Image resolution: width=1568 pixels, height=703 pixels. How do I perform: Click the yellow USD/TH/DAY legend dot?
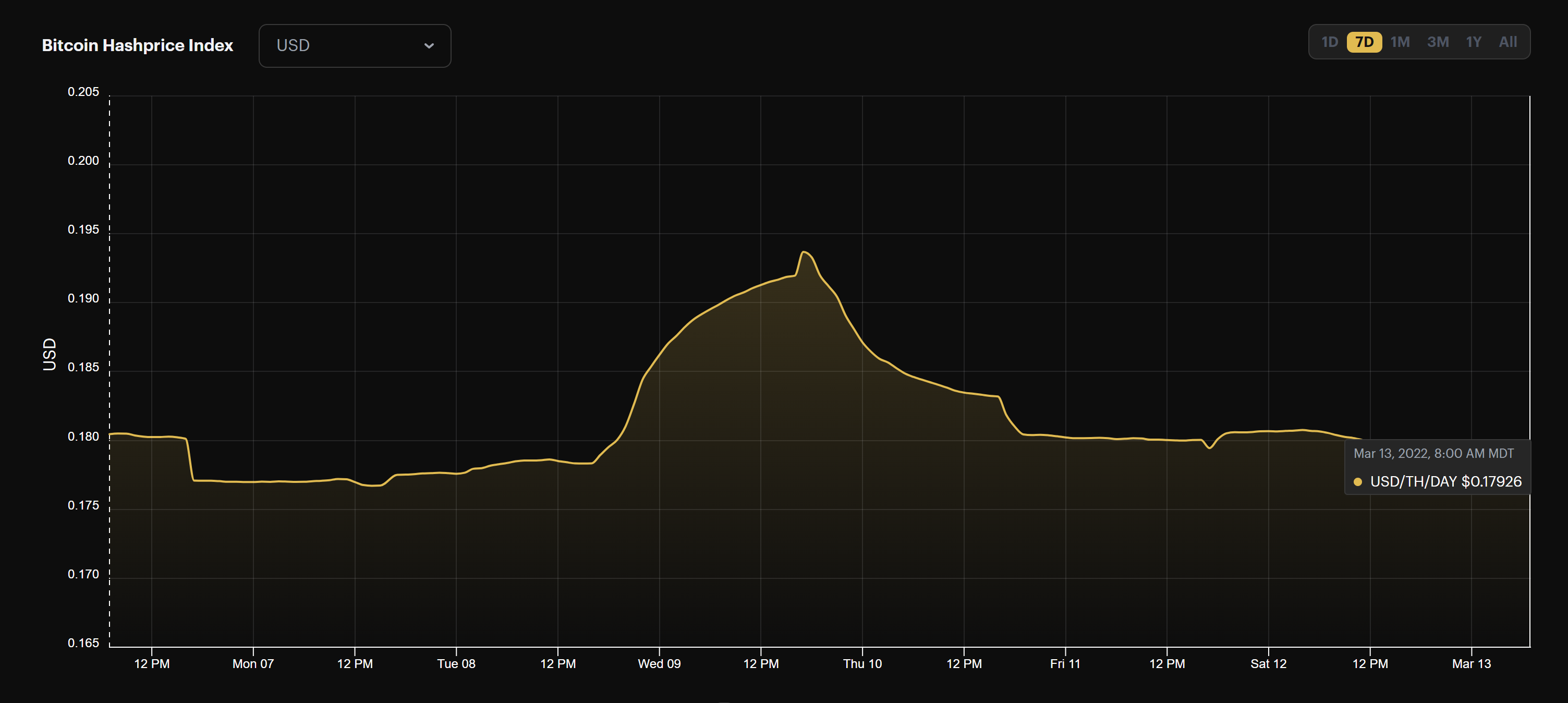click(1358, 481)
